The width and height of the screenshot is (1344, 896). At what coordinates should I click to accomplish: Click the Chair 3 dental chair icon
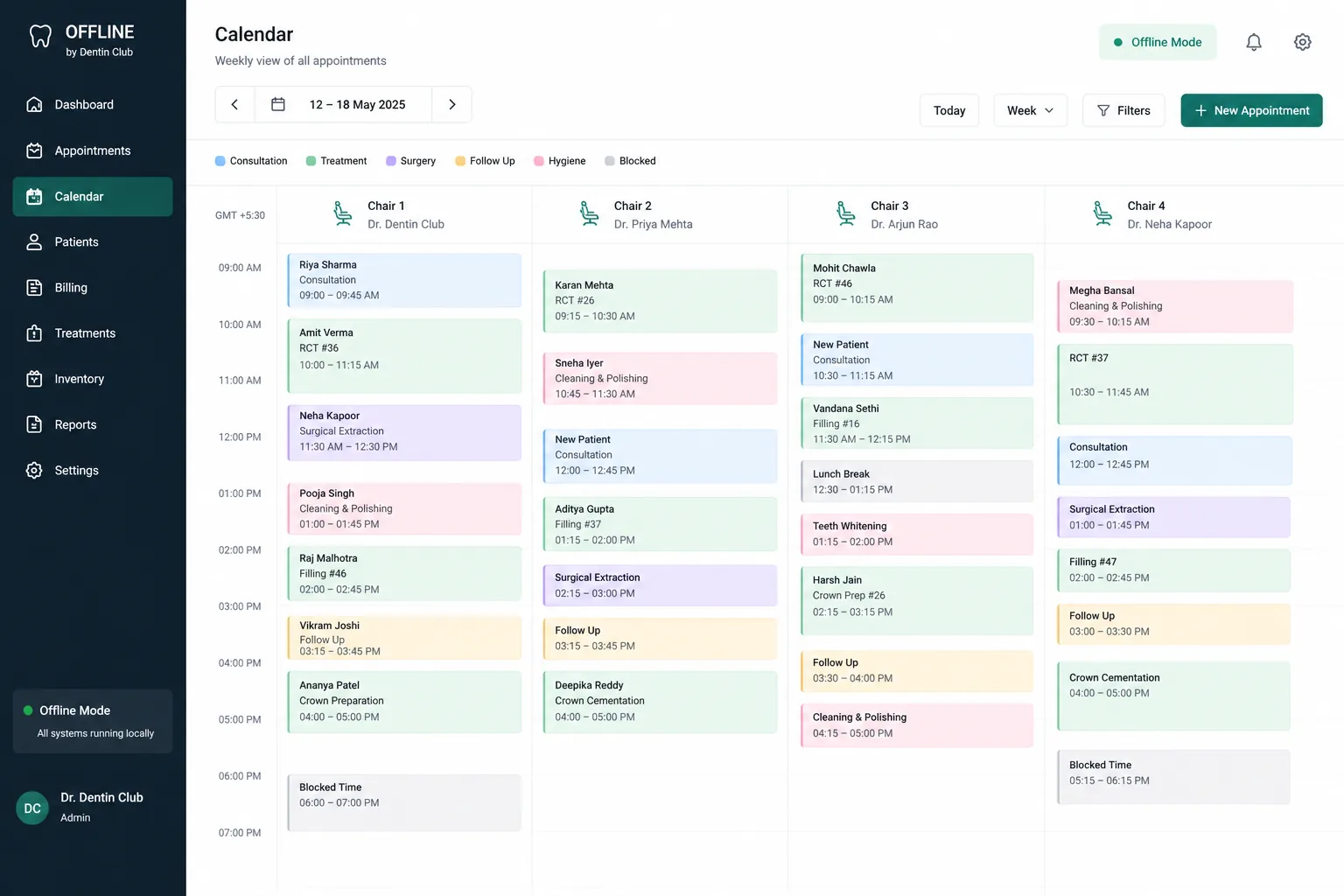click(846, 213)
